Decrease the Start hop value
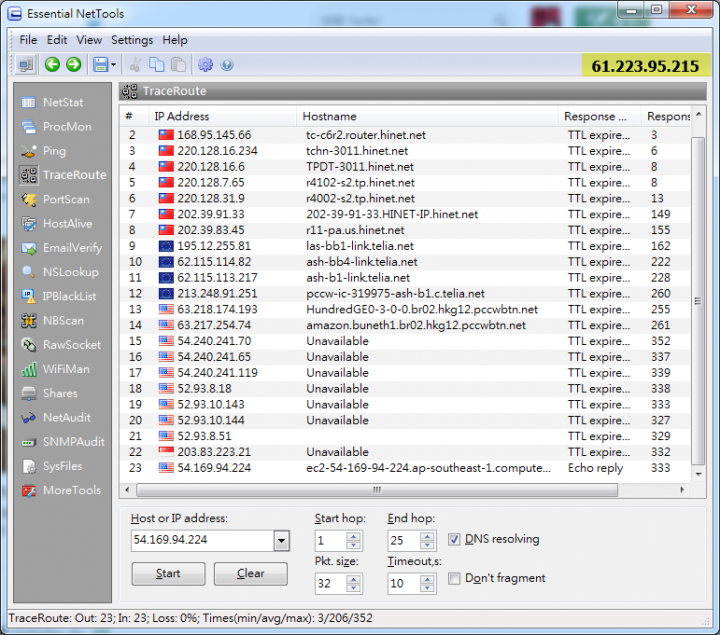Viewport: 720px width, 635px height. click(x=353, y=545)
